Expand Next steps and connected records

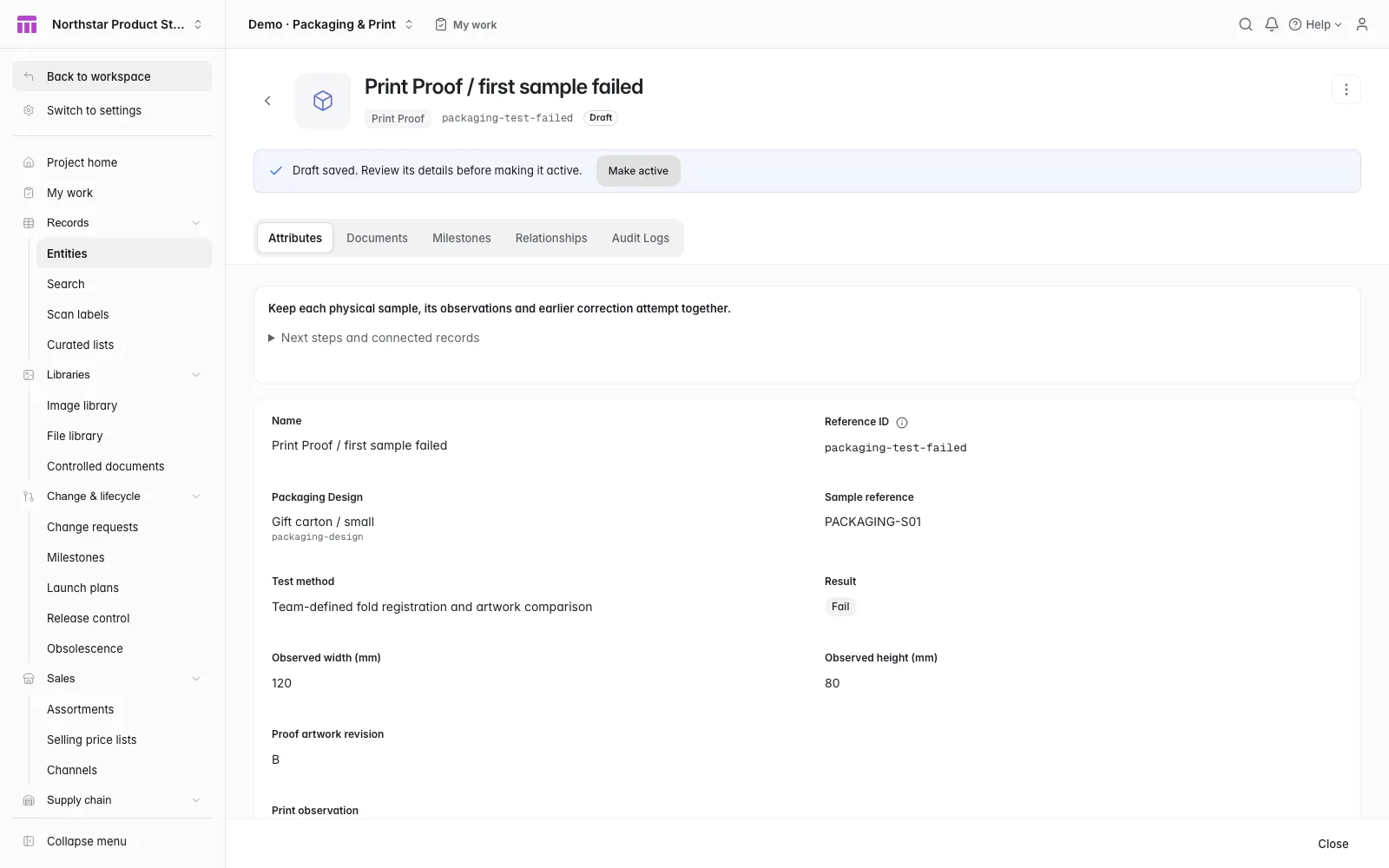point(374,338)
